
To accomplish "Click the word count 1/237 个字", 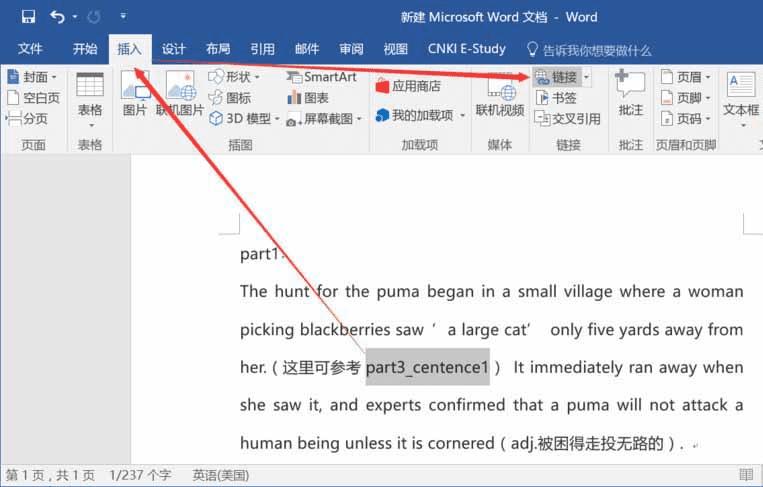I will coord(140,475).
